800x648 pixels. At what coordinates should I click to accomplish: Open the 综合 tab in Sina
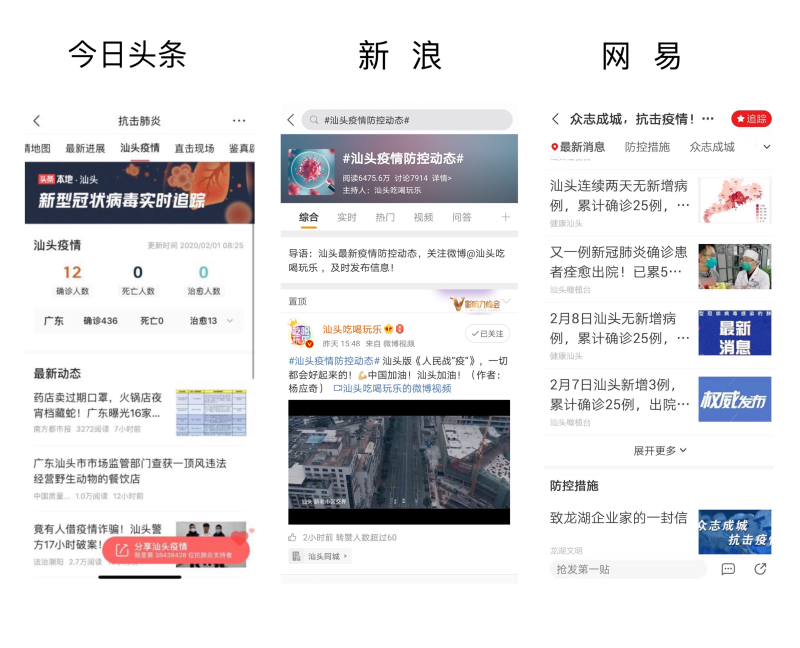(x=309, y=217)
